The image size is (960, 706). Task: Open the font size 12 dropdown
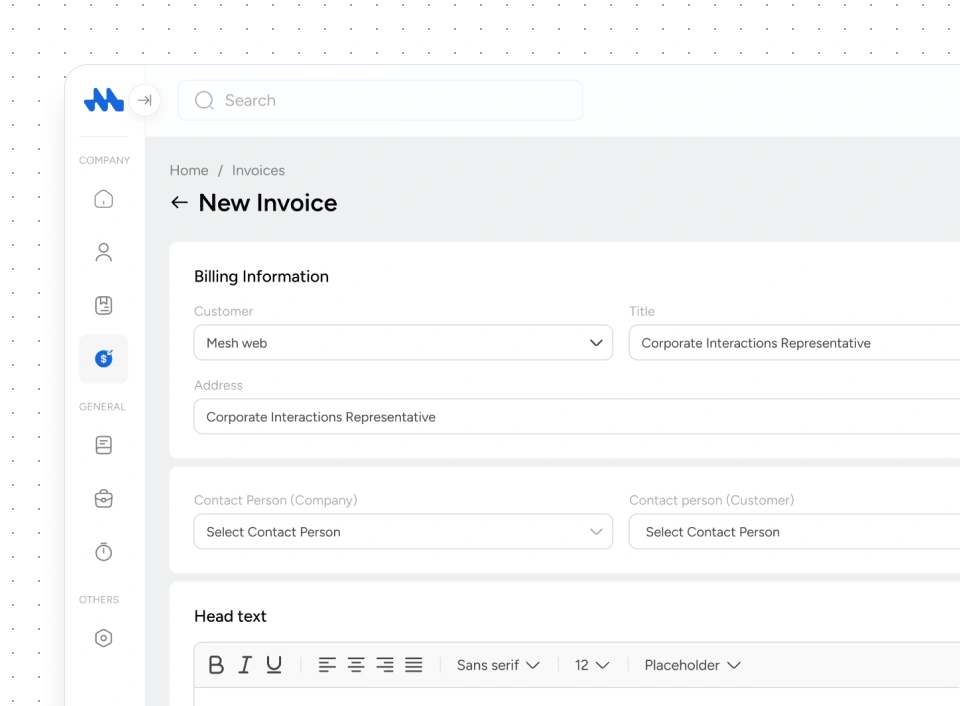pyautogui.click(x=591, y=665)
